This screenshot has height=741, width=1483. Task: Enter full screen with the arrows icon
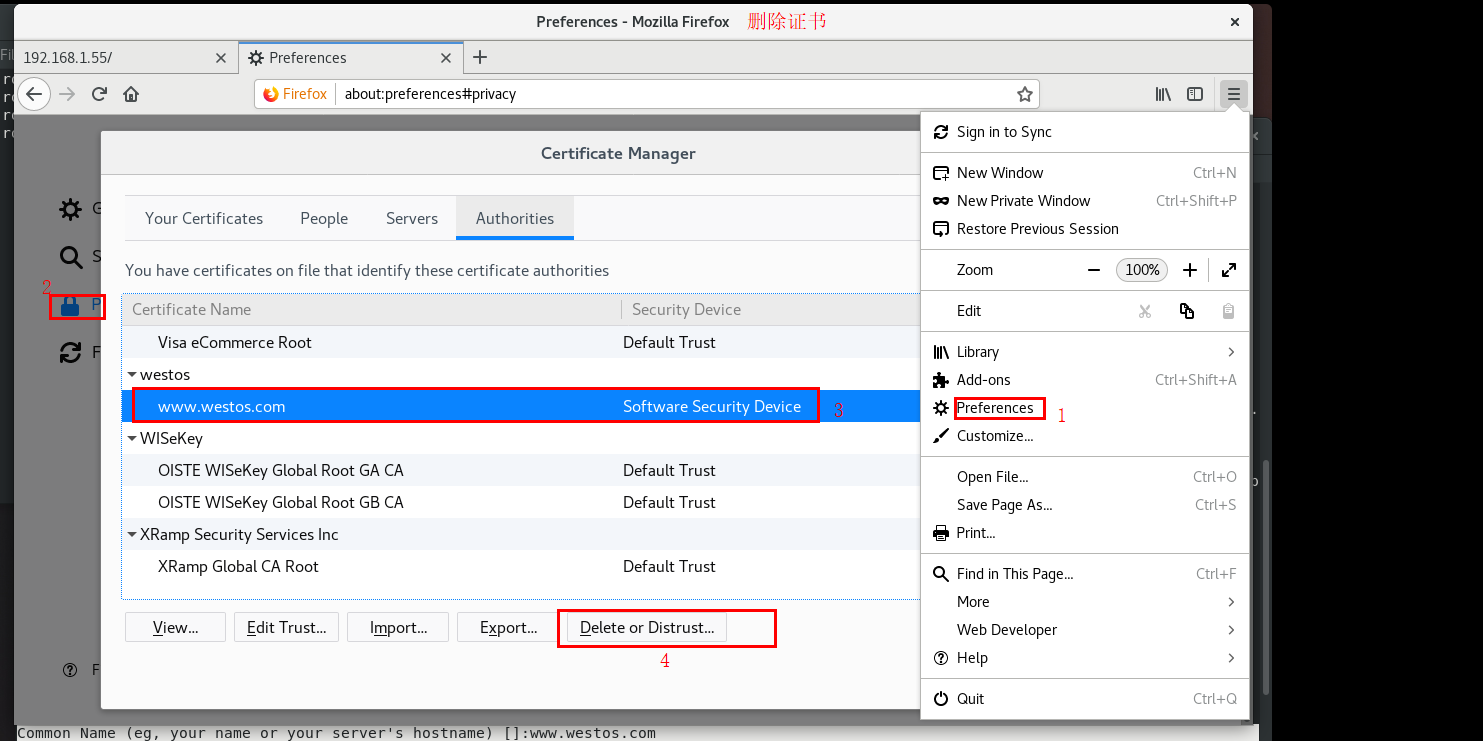click(1229, 270)
